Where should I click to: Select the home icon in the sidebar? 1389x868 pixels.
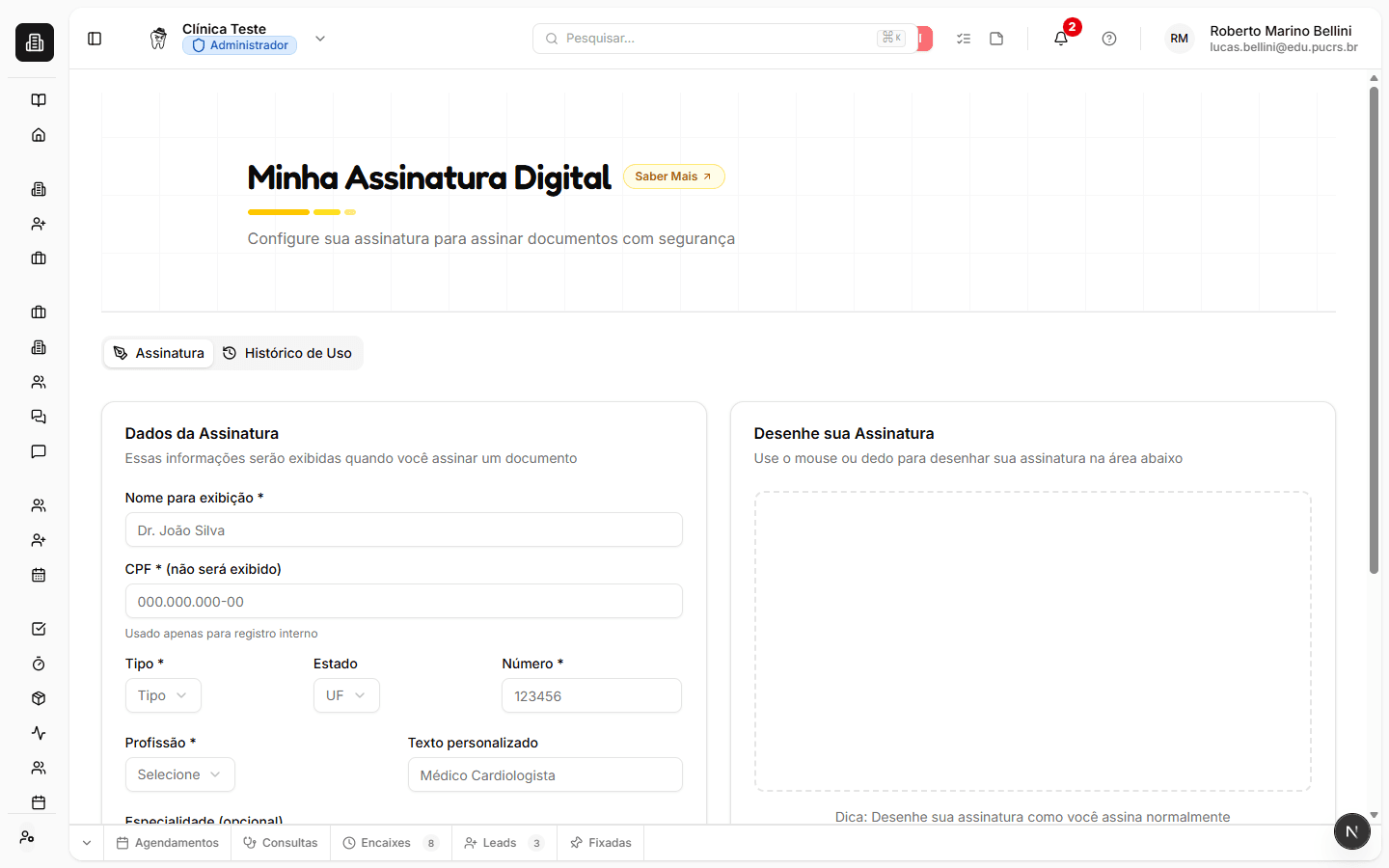38,134
